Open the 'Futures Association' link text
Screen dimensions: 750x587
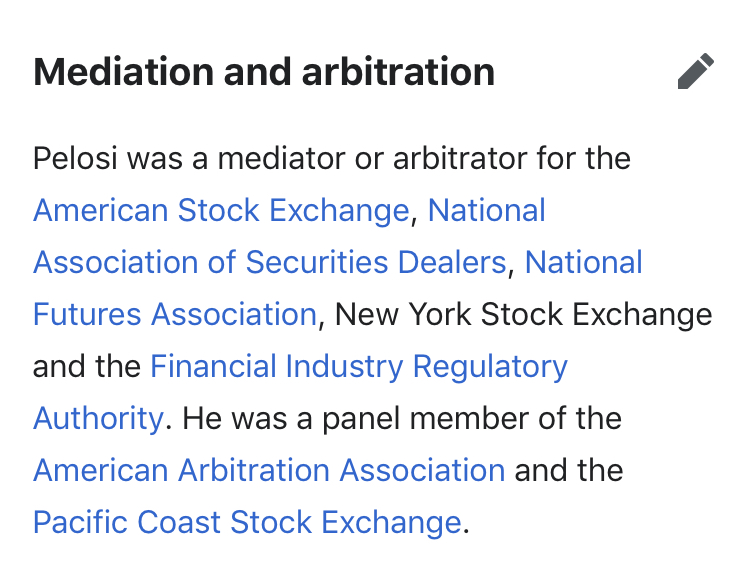[x=175, y=314]
